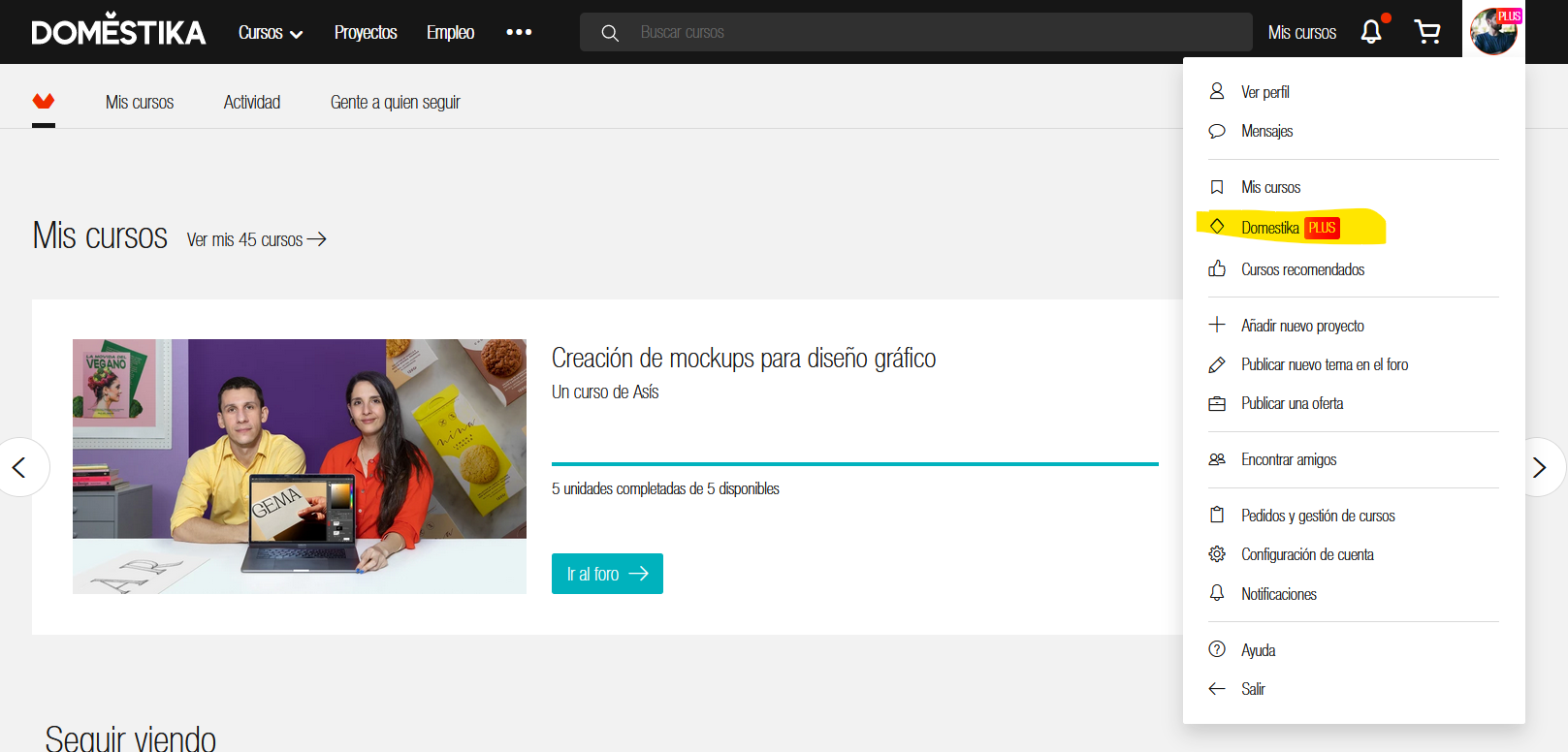Open Empleo in the top navigation
1568x752 pixels.
(450, 33)
